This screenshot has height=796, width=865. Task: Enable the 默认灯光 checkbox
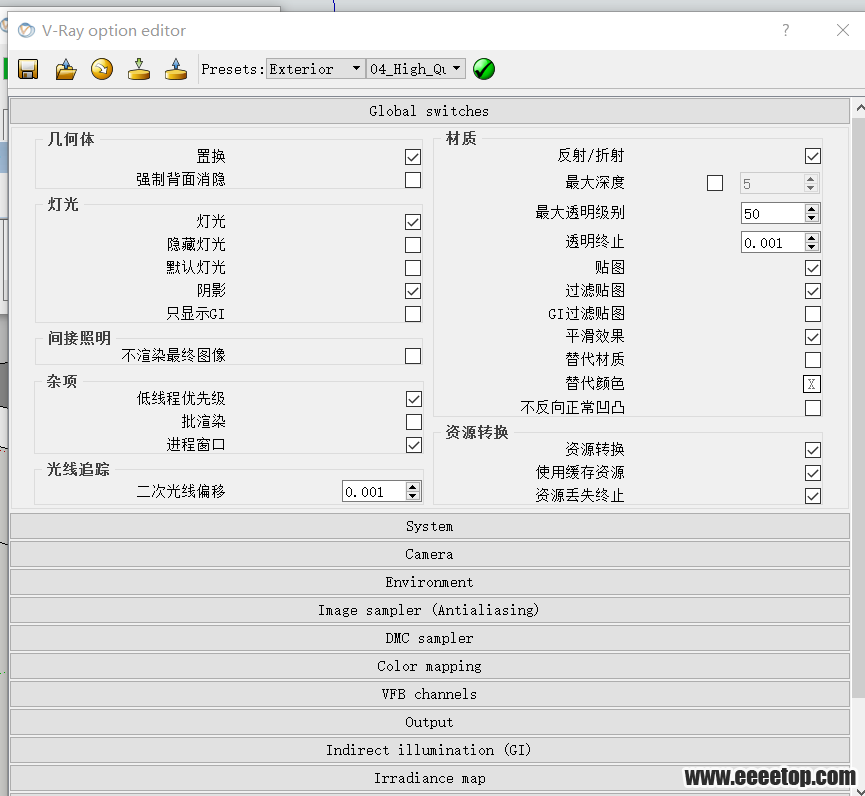[x=413, y=268]
